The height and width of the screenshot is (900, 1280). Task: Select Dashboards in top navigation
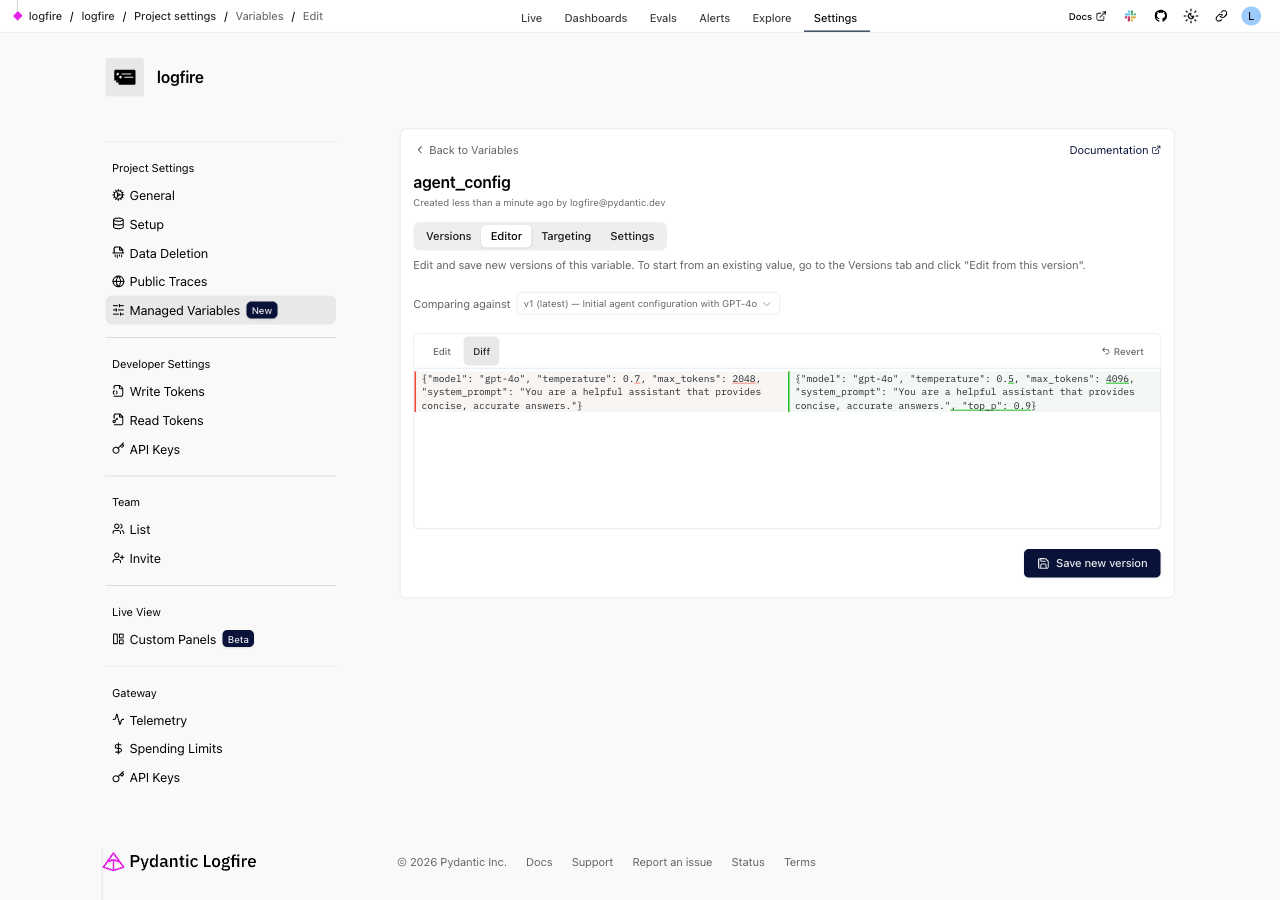pos(595,18)
